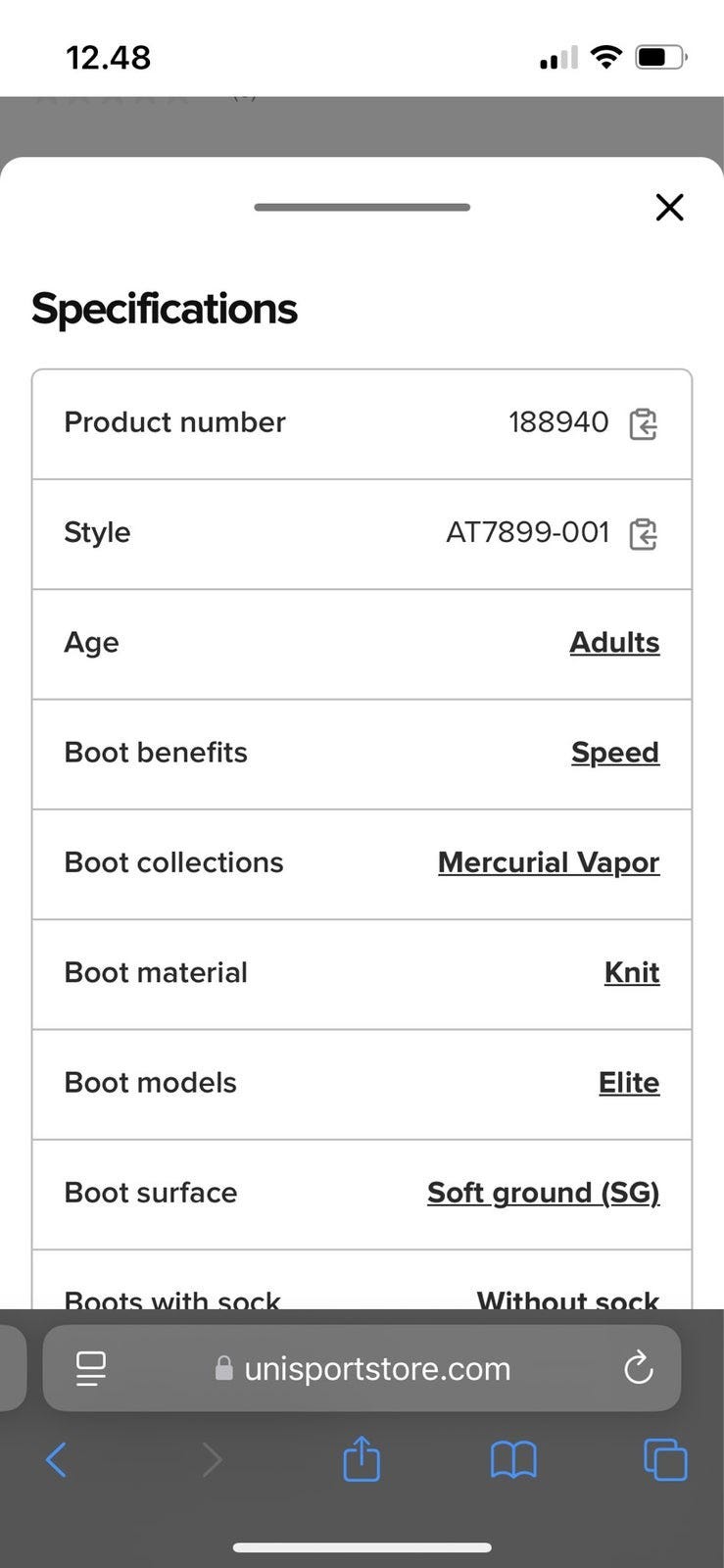The height and width of the screenshot is (1568, 724).
Task: Copy the style code AT7899-001
Action: point(643,533)
